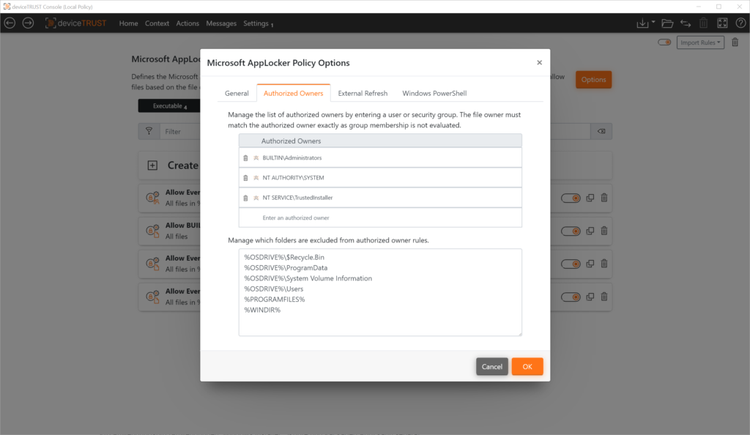Clear the filter with the backspace icon

(x=601, y=131)
